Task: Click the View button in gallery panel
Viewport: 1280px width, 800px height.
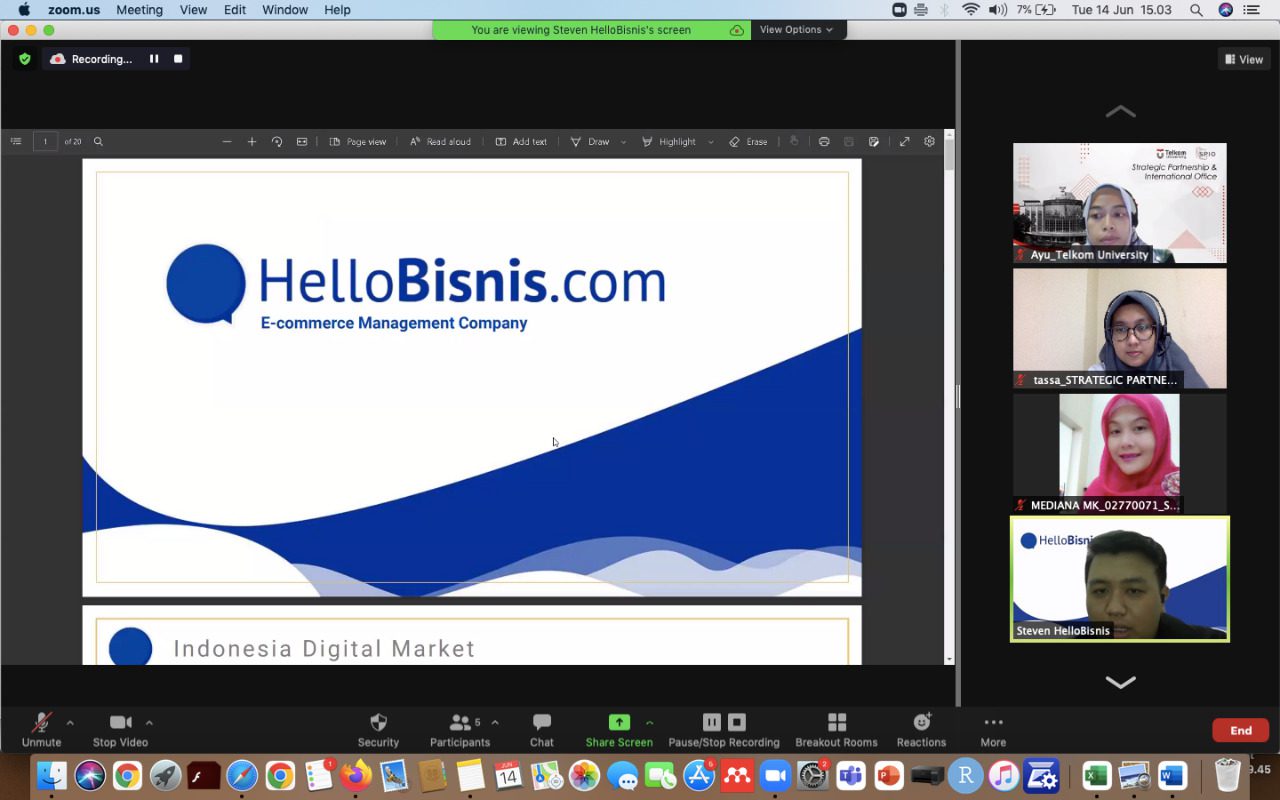Action: (x=1243, y=60)
